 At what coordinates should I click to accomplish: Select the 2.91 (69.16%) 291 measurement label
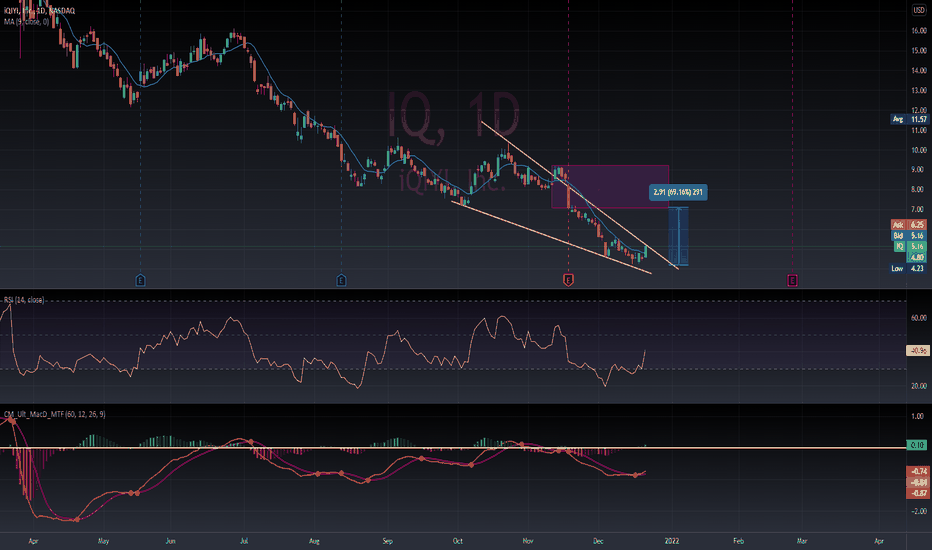[x=678, y=192]
